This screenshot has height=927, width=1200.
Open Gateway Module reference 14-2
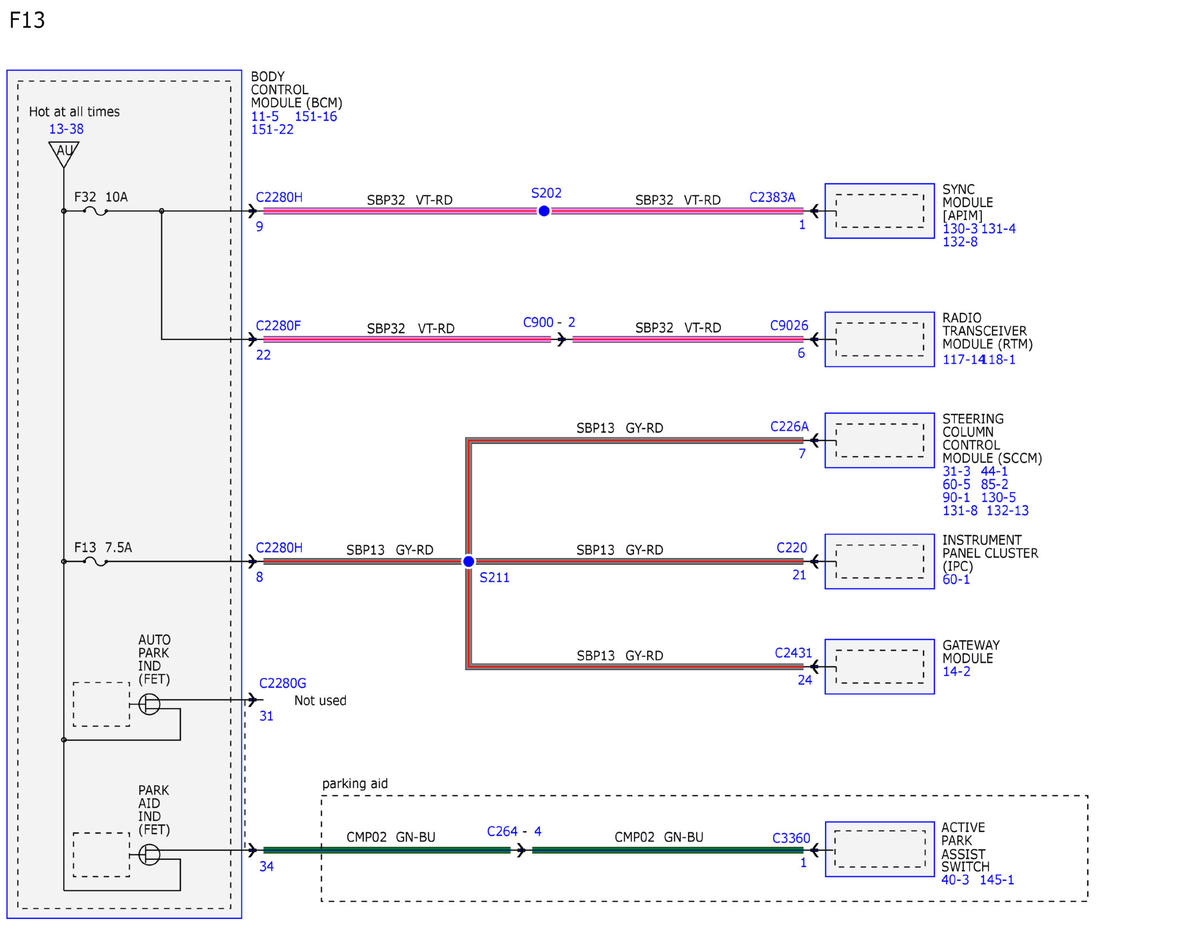(x=956, y=671)
